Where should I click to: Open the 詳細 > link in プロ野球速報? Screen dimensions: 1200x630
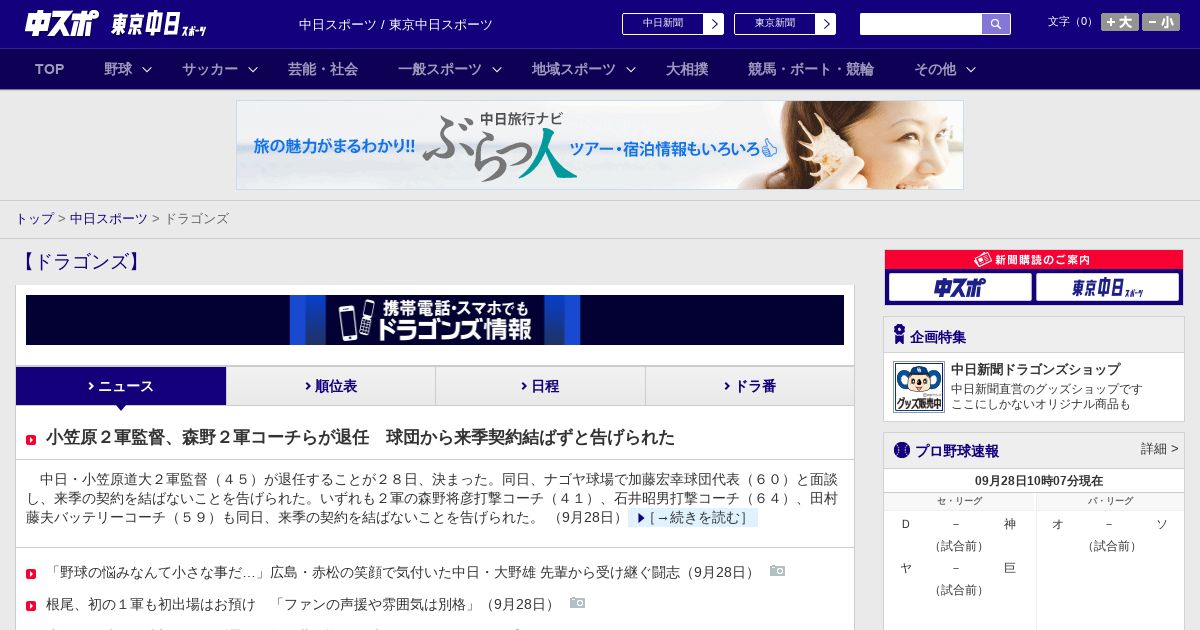[x=1160, y=449]
